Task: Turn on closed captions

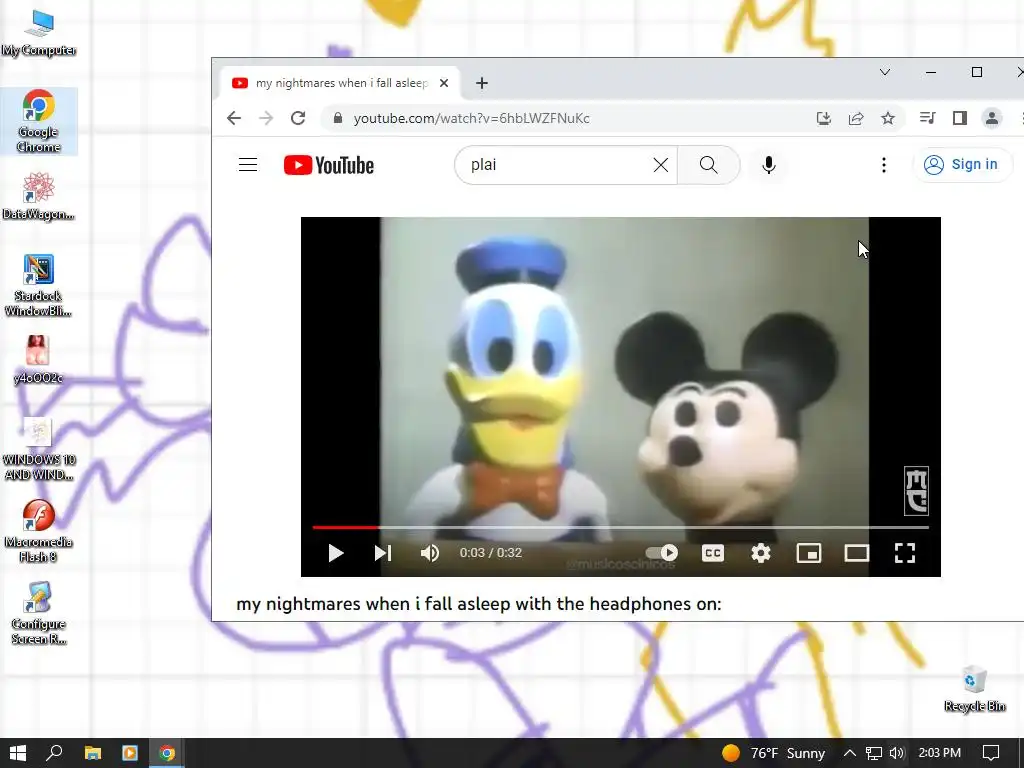Action: pyautogui.click(x=712, y=553)
